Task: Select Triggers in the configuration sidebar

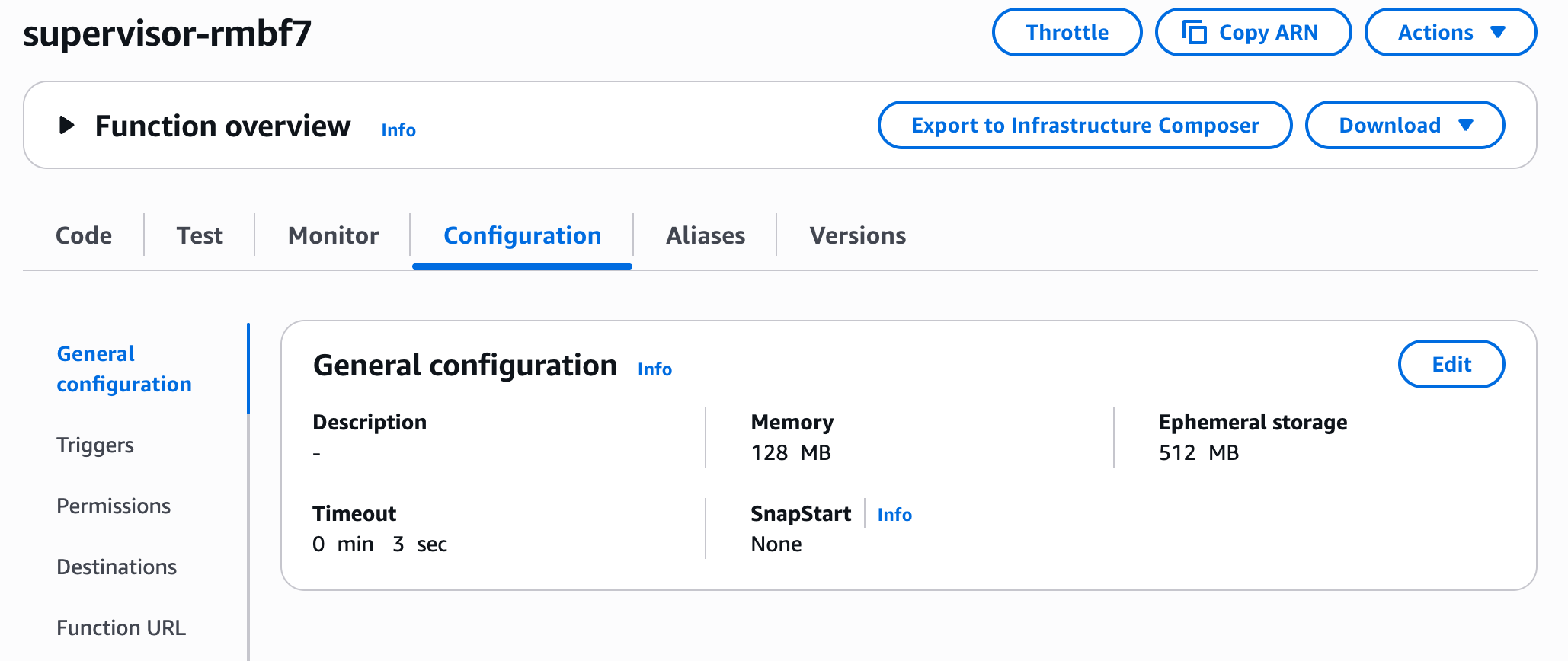Action: tap(95, 445)
